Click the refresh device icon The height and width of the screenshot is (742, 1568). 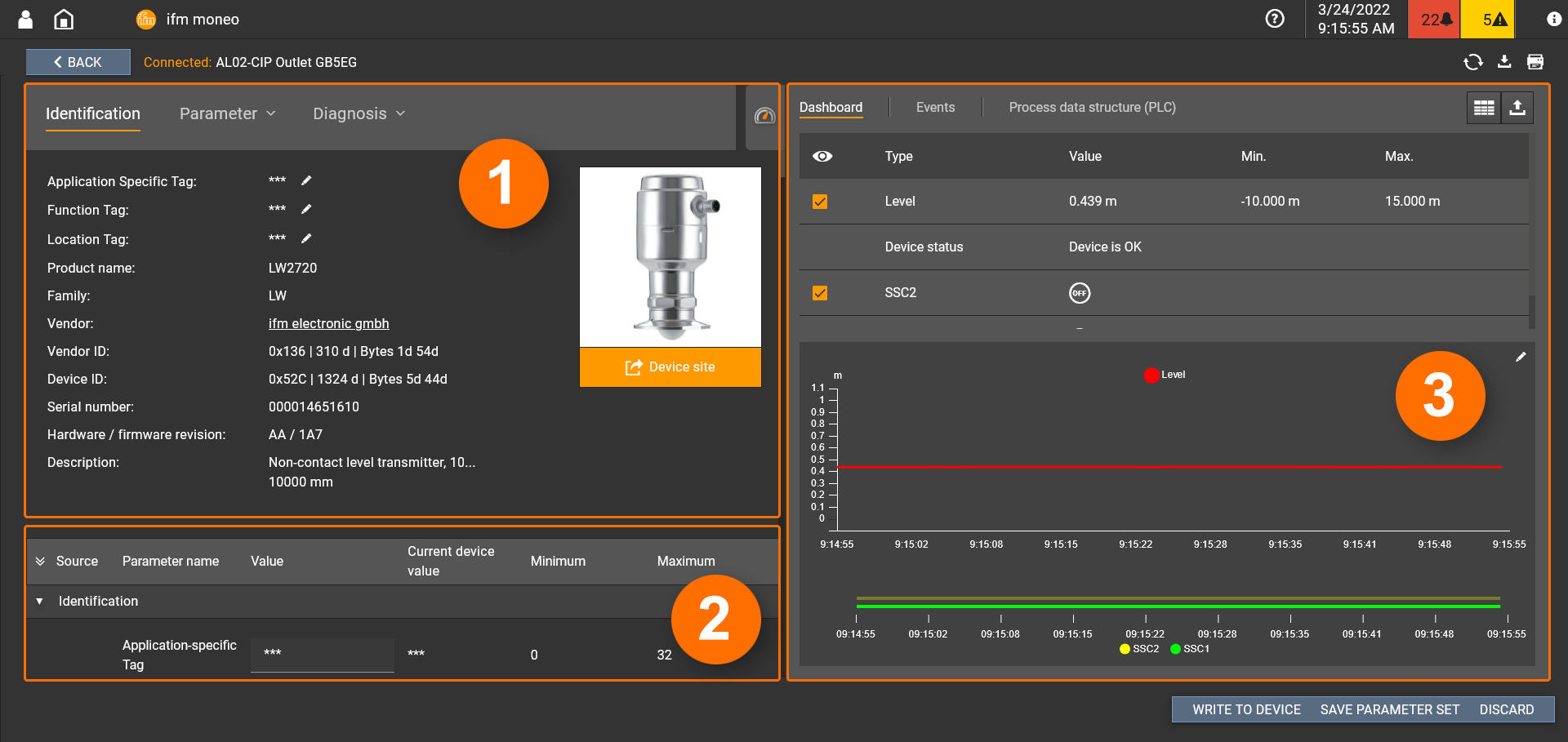click(1472, 62)
